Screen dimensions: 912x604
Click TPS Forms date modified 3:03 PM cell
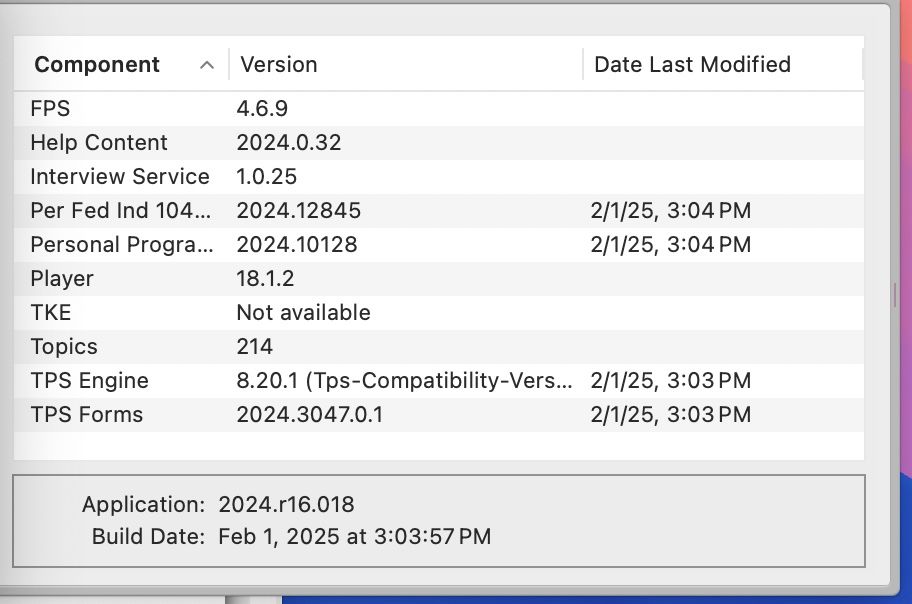click(x=670, y=414)
